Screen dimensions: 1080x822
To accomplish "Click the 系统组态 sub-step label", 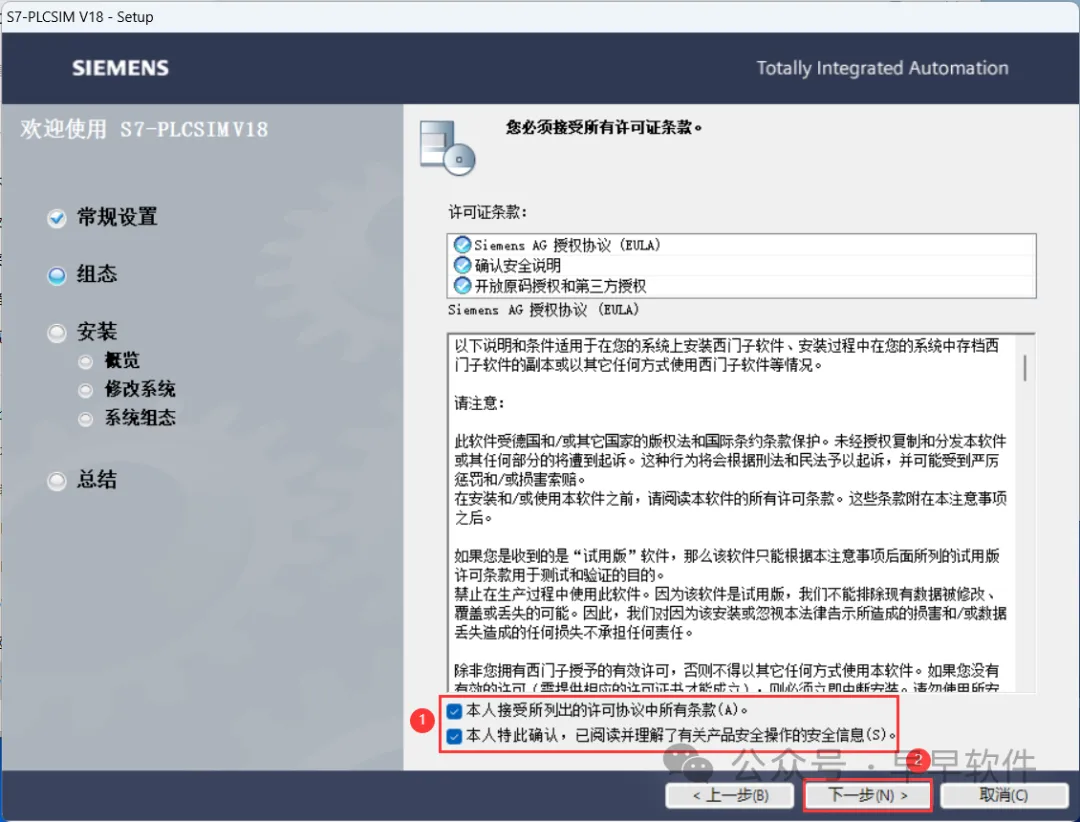I will tap(141, 418).
